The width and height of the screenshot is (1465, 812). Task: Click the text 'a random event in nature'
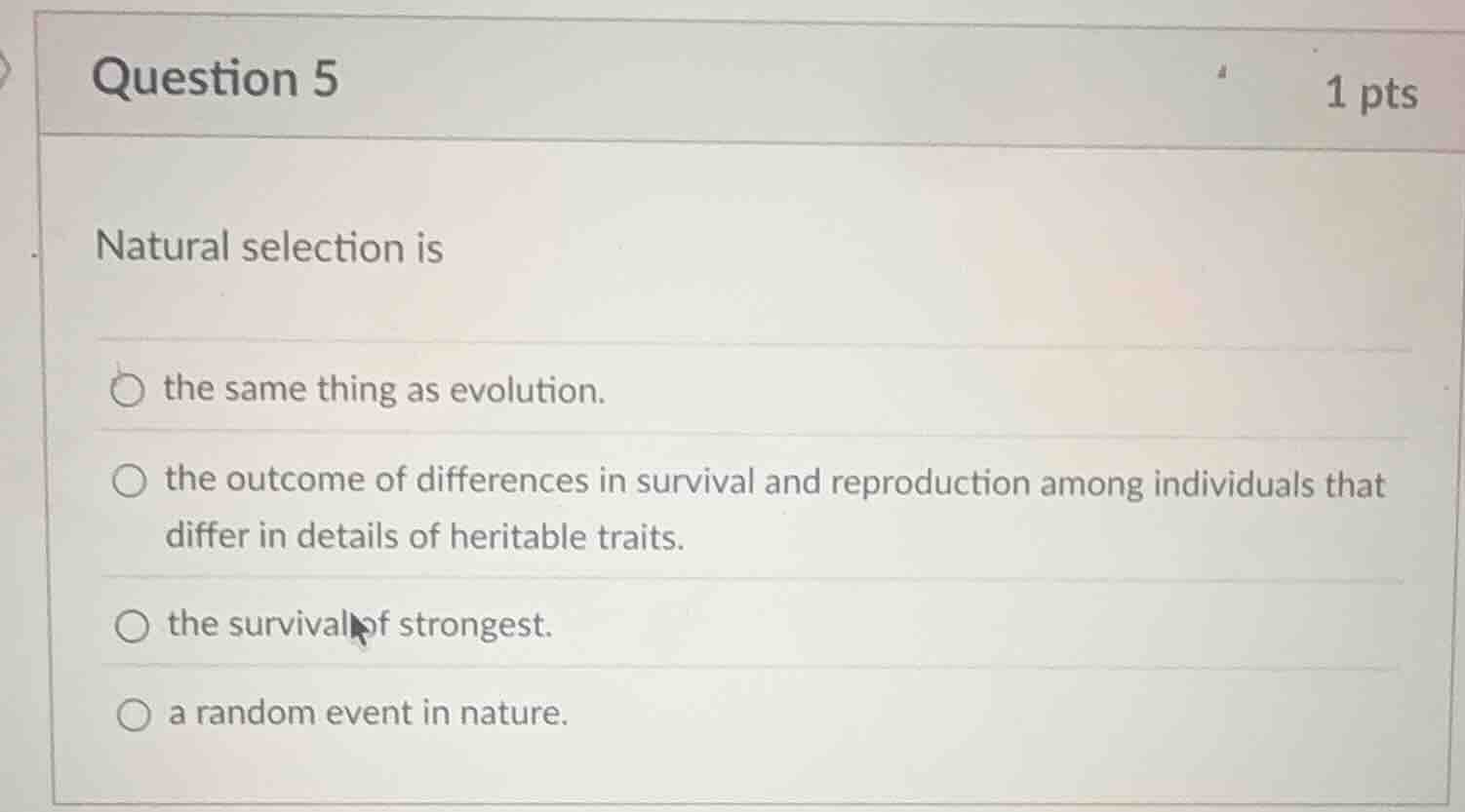click(x=368, y=713)
